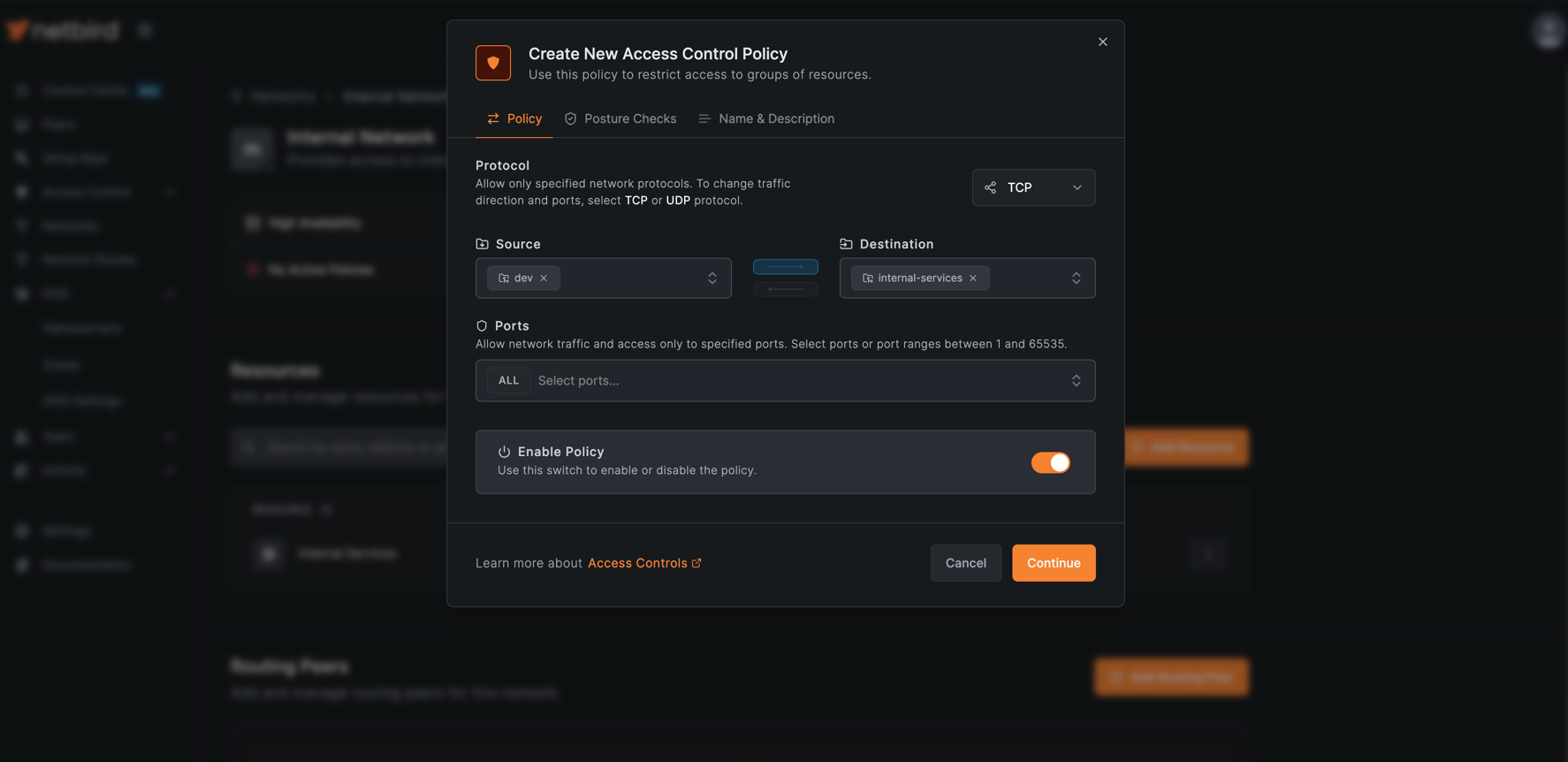Disable the Enable Policy switch
Screen dimensions: 1568x762
(x=1050, y=462)
